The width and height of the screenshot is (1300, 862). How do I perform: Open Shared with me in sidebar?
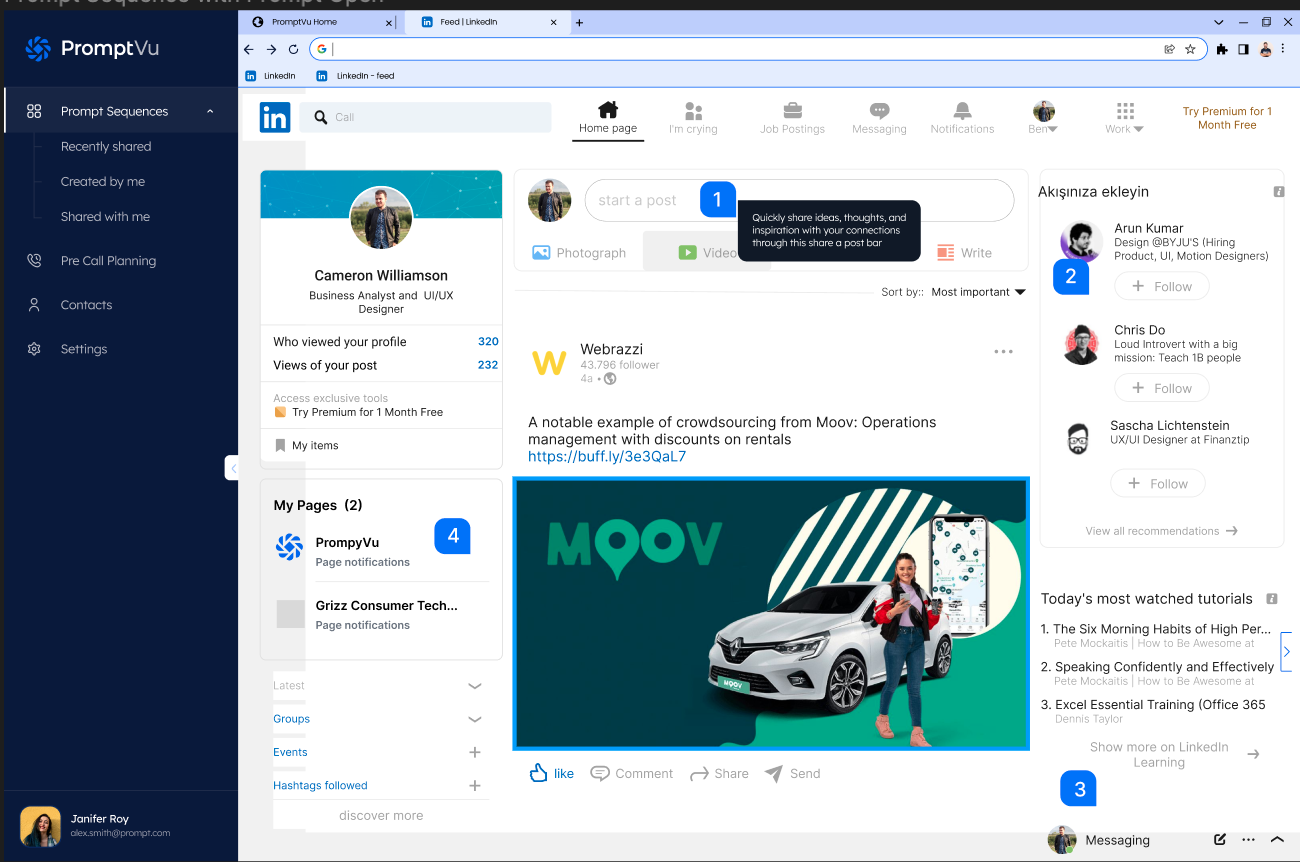(105, 216)
